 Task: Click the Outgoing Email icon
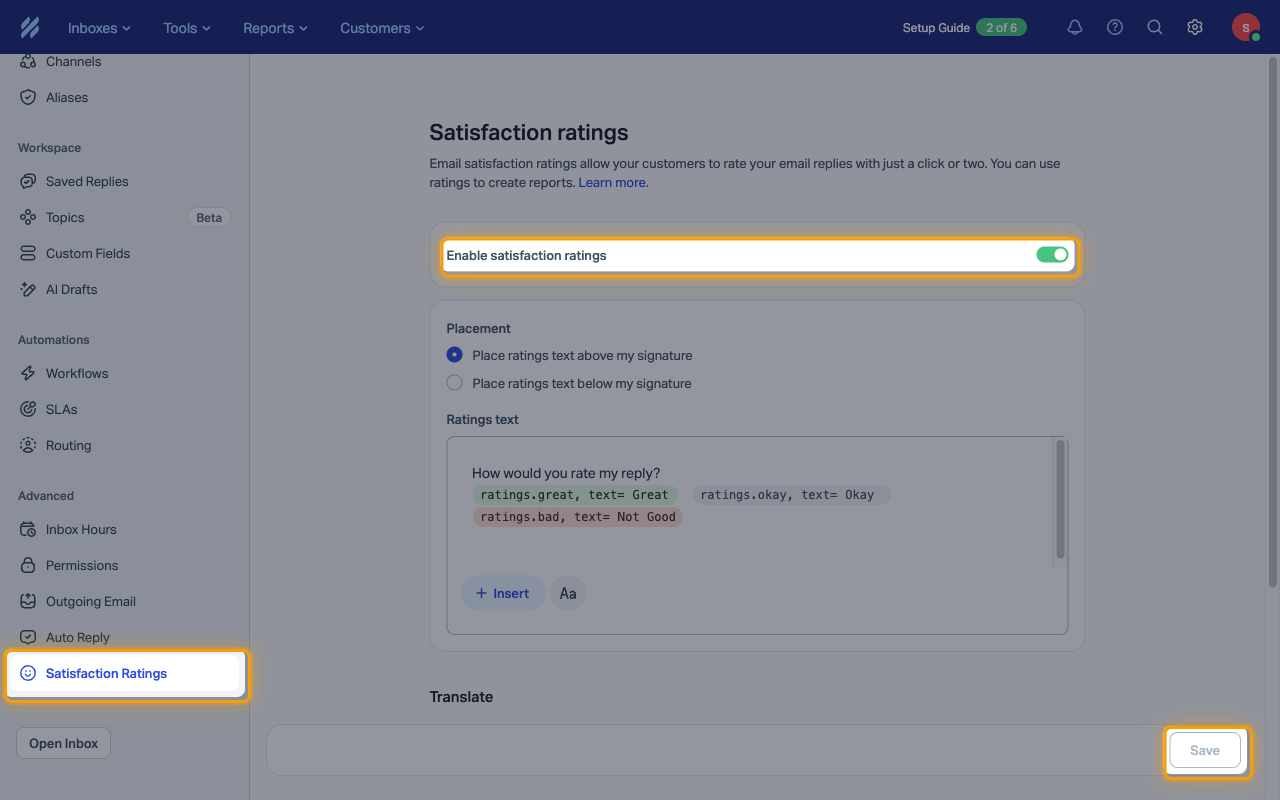point(28,601)
